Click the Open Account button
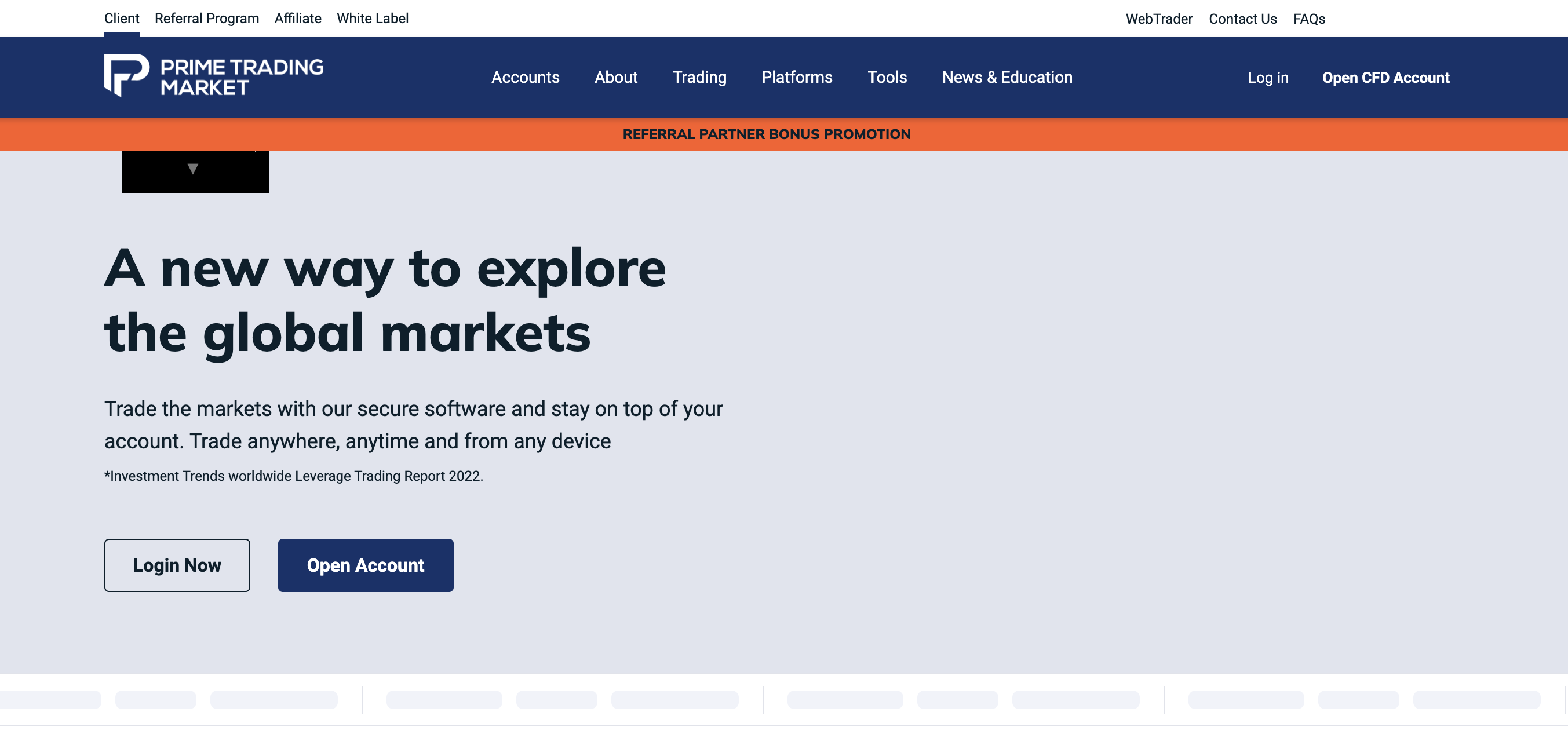The height and width of the screenshot is (745, 1568). pos(366,565)
